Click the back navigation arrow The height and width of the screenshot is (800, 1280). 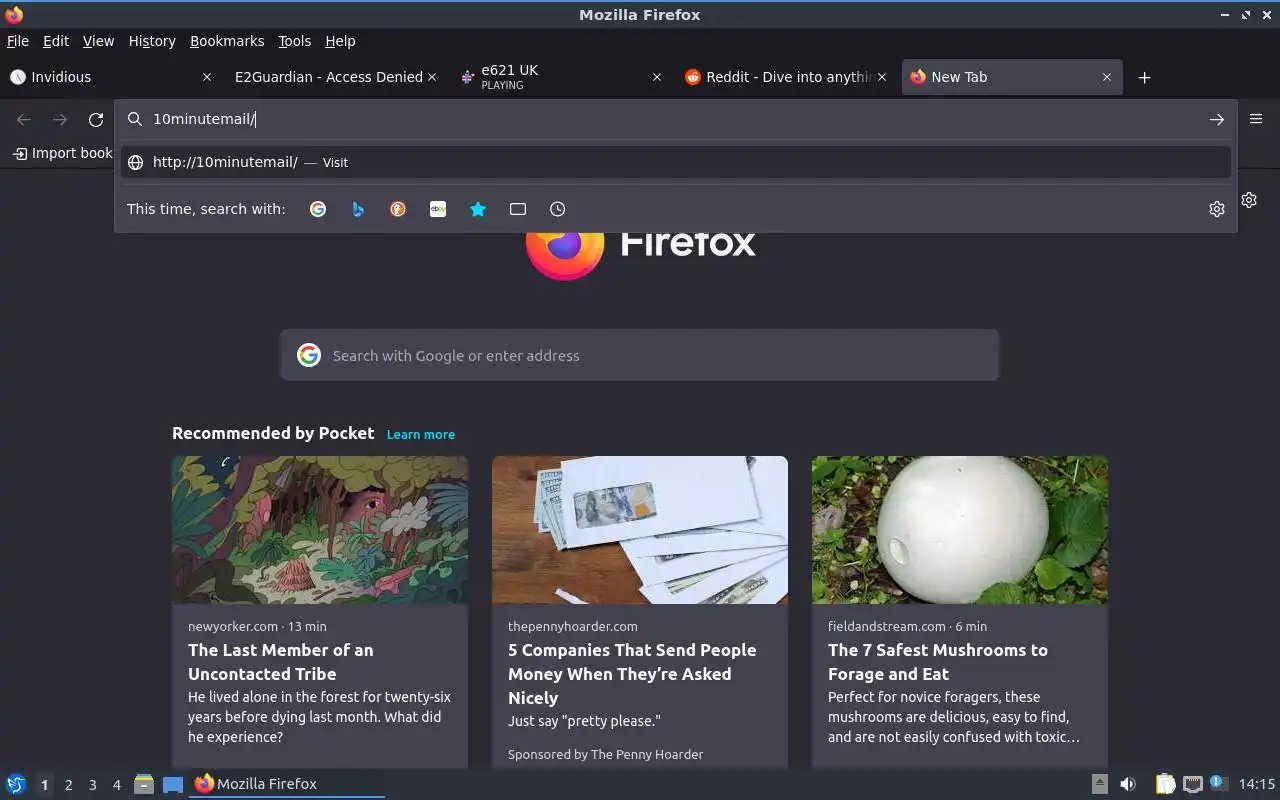click(24, 119)
